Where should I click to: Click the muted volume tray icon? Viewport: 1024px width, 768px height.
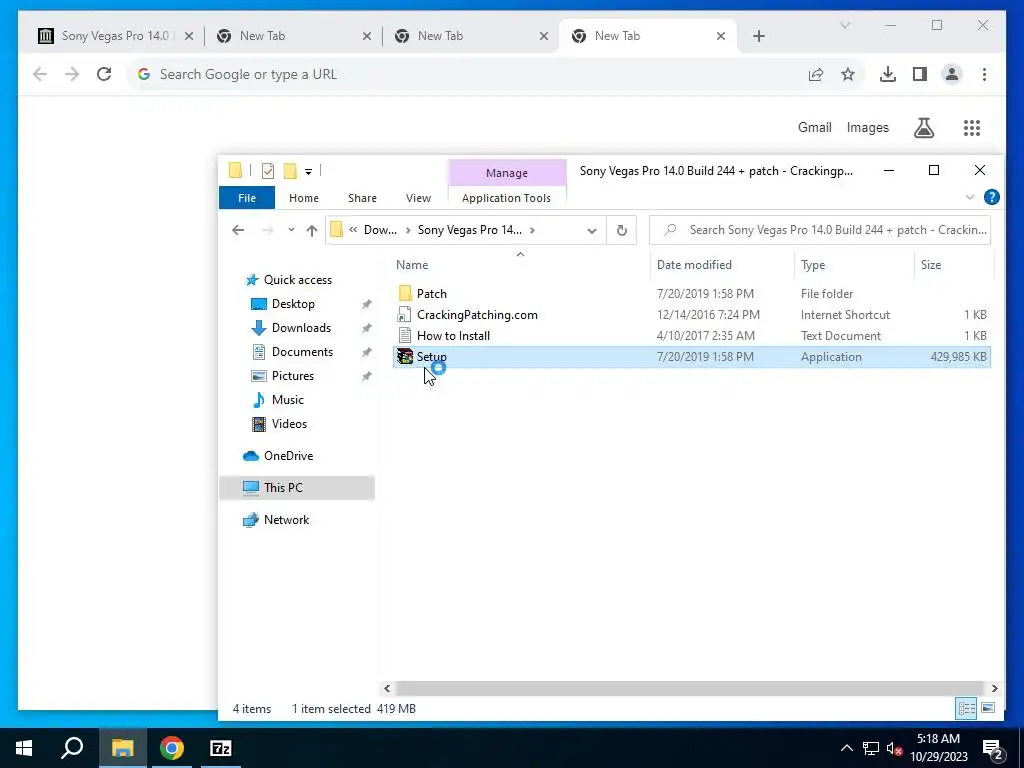[x=894, y=748]
